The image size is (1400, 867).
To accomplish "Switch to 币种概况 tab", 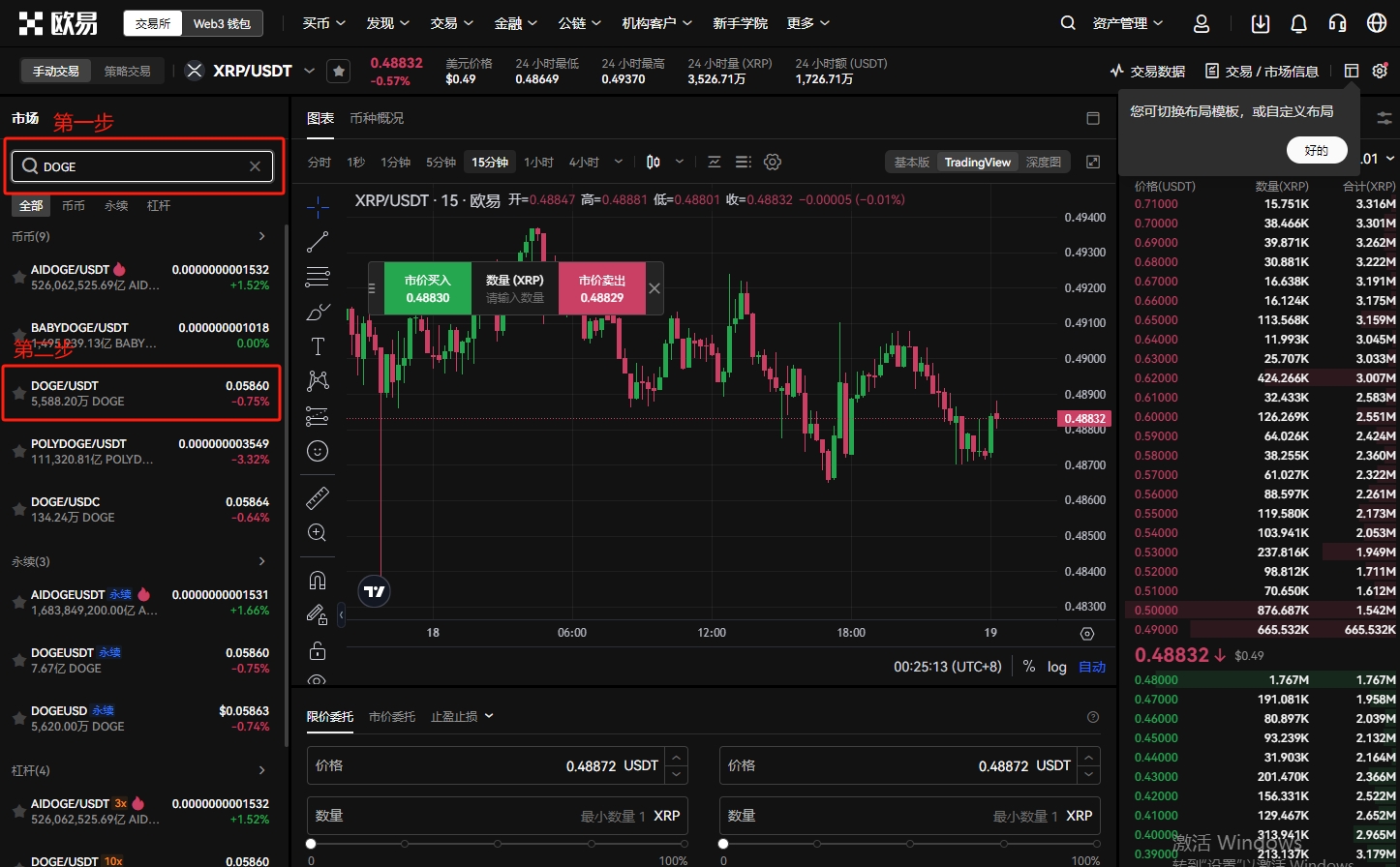I will tap(377, 118).
